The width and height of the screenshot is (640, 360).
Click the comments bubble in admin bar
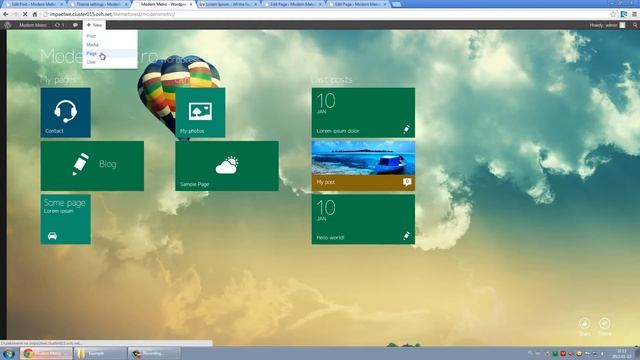click(75, 25)
